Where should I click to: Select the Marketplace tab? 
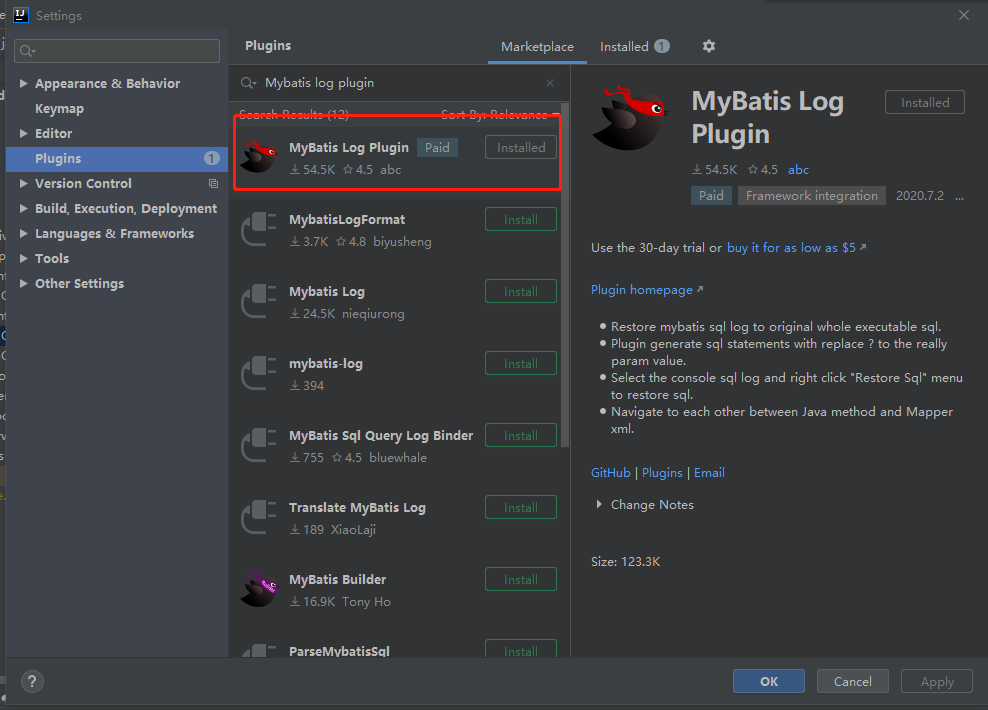[537, 46]
